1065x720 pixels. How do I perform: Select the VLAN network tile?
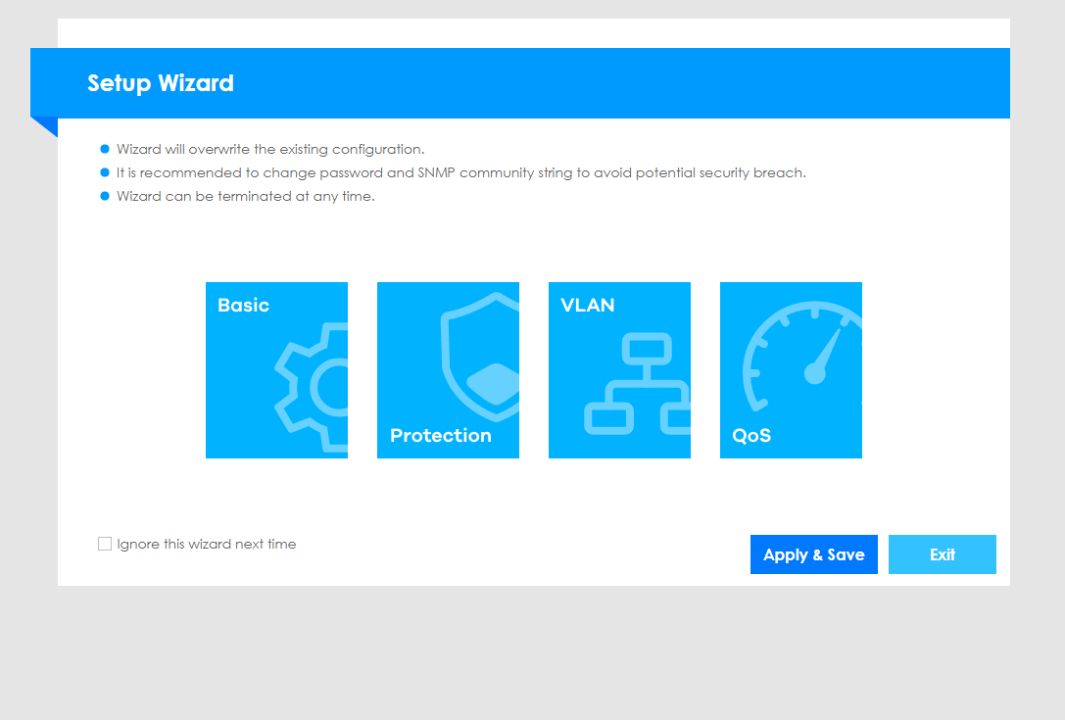tap(619, 370)
